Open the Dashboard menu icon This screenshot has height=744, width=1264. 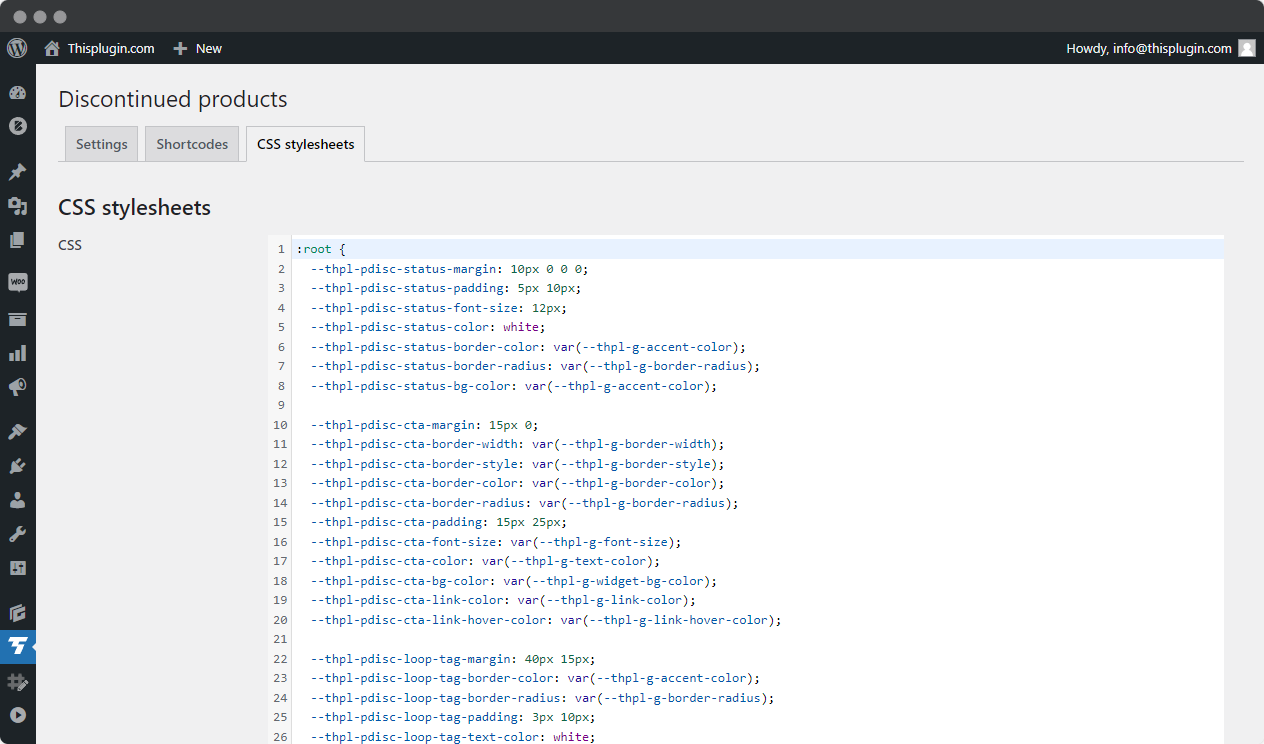17,93
